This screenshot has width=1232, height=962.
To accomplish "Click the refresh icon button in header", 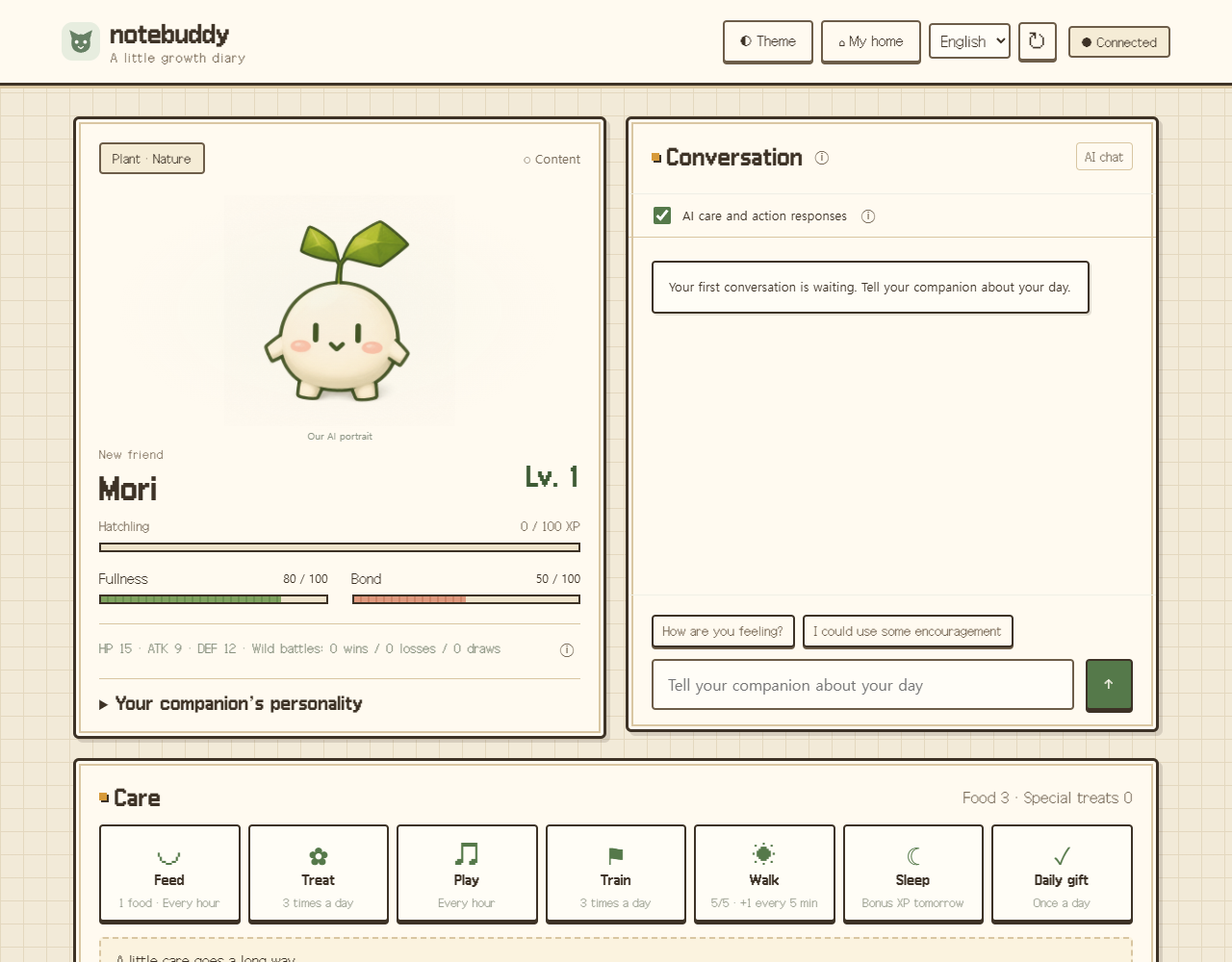I will pos(1037,41).
